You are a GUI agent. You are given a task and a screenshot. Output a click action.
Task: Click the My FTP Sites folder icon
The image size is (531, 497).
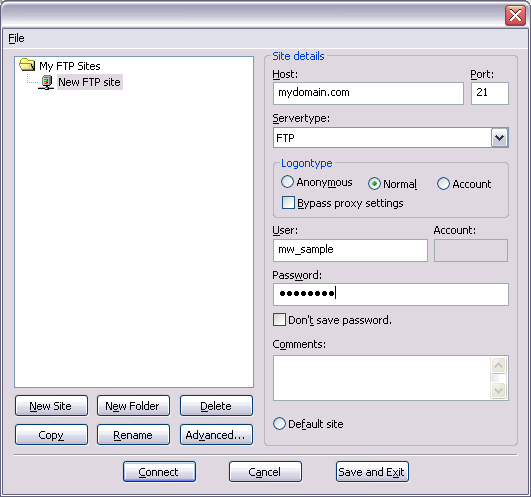click(27, 65)
